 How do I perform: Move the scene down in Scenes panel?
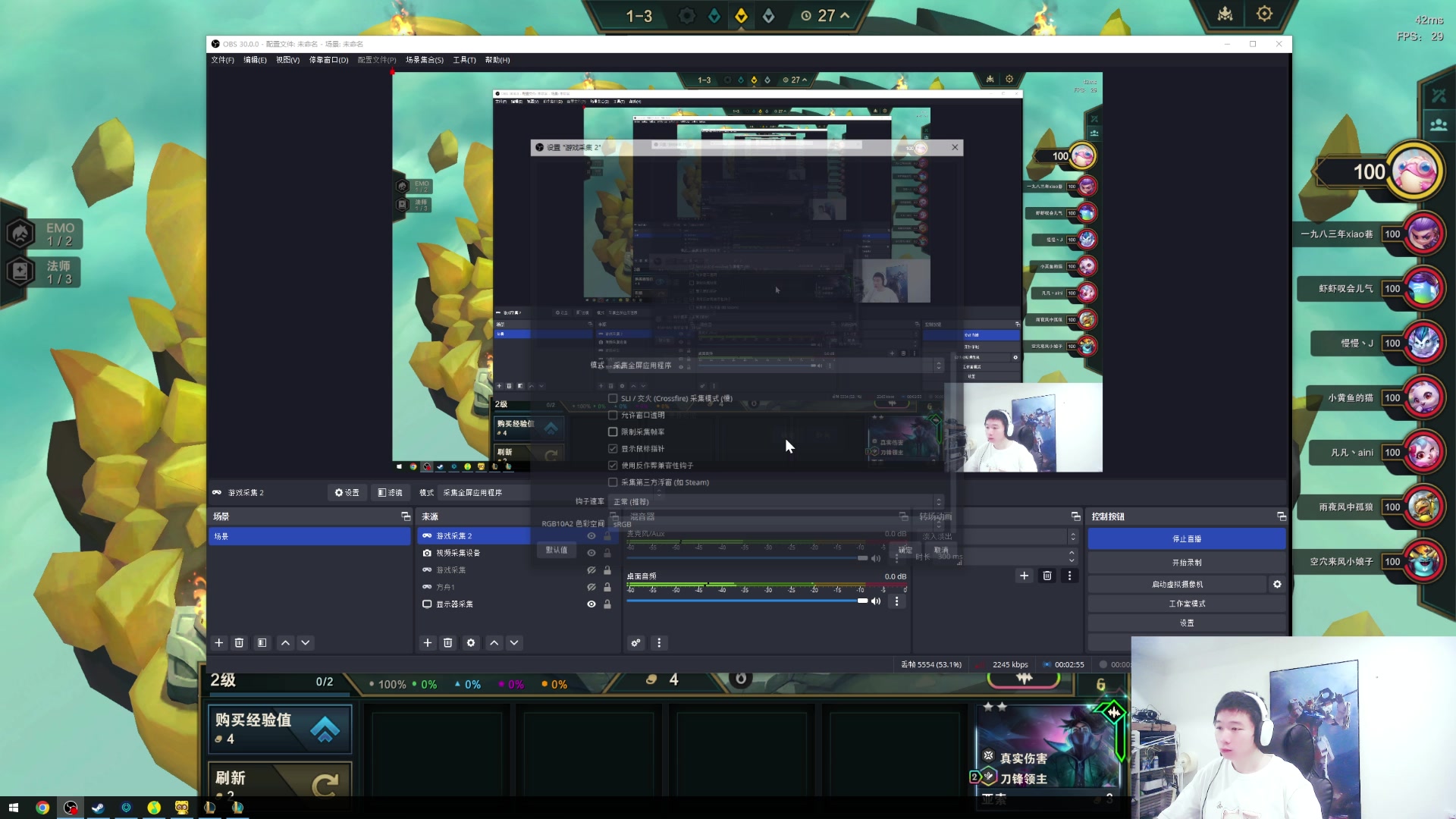click(x=306, y=643)
